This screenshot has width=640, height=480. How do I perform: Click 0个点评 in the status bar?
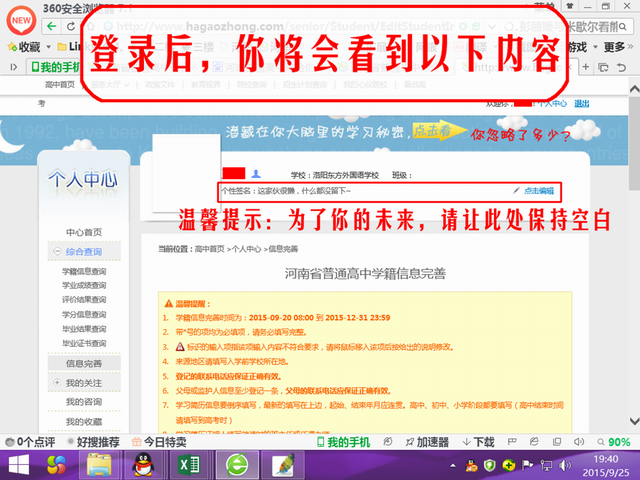tap(30, 442)
